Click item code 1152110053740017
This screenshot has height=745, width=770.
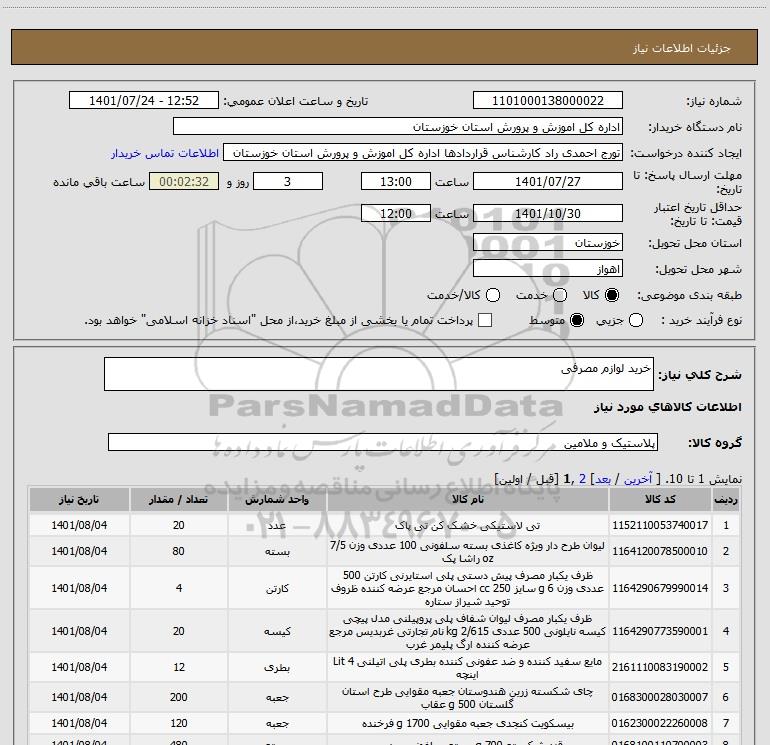pos(660,525)
